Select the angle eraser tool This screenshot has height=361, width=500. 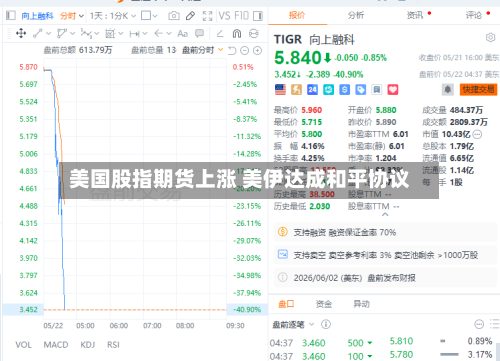tap(220, 33)
